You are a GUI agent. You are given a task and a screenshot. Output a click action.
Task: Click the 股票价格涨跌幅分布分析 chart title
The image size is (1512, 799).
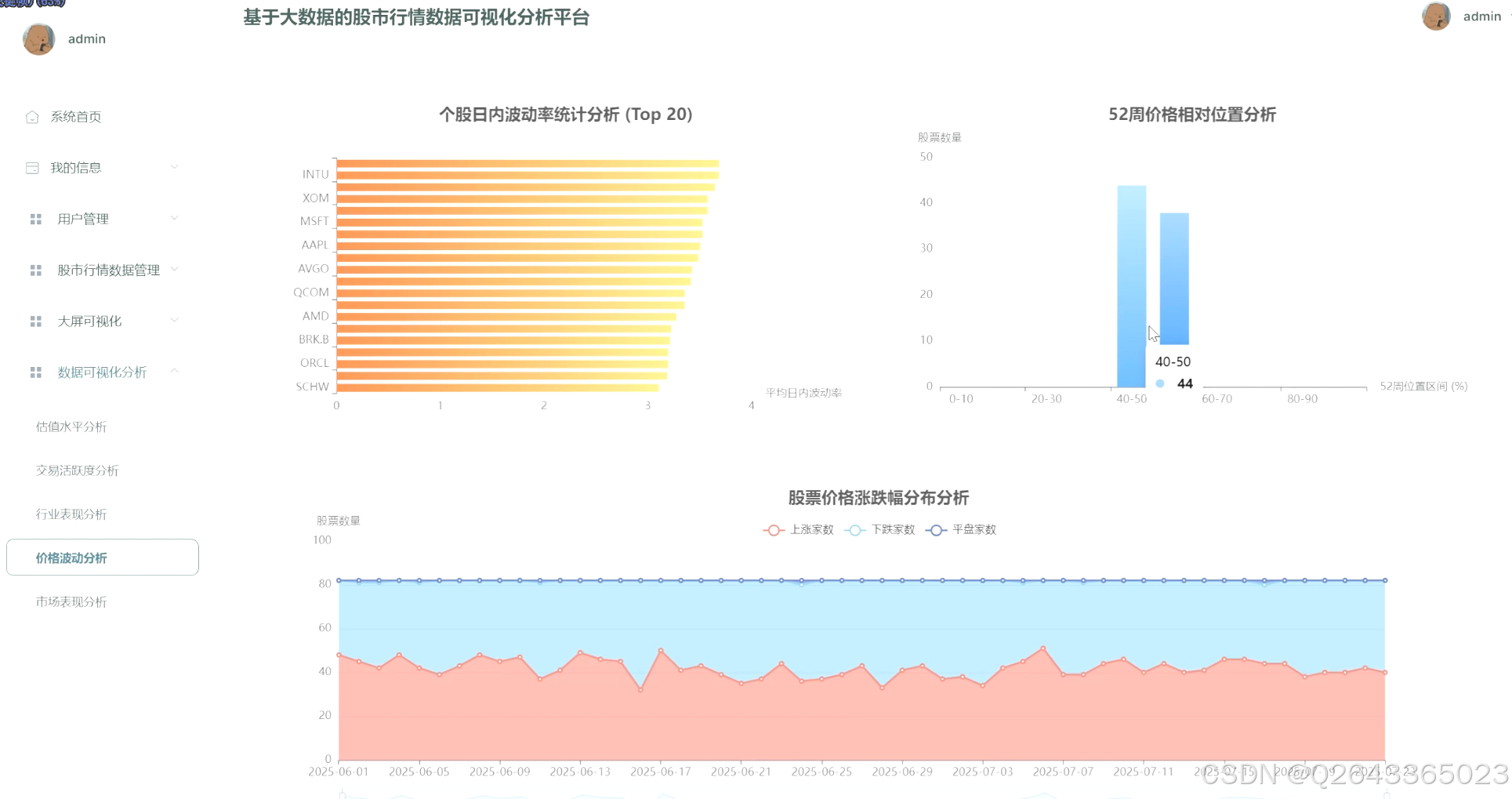point(878,498)
